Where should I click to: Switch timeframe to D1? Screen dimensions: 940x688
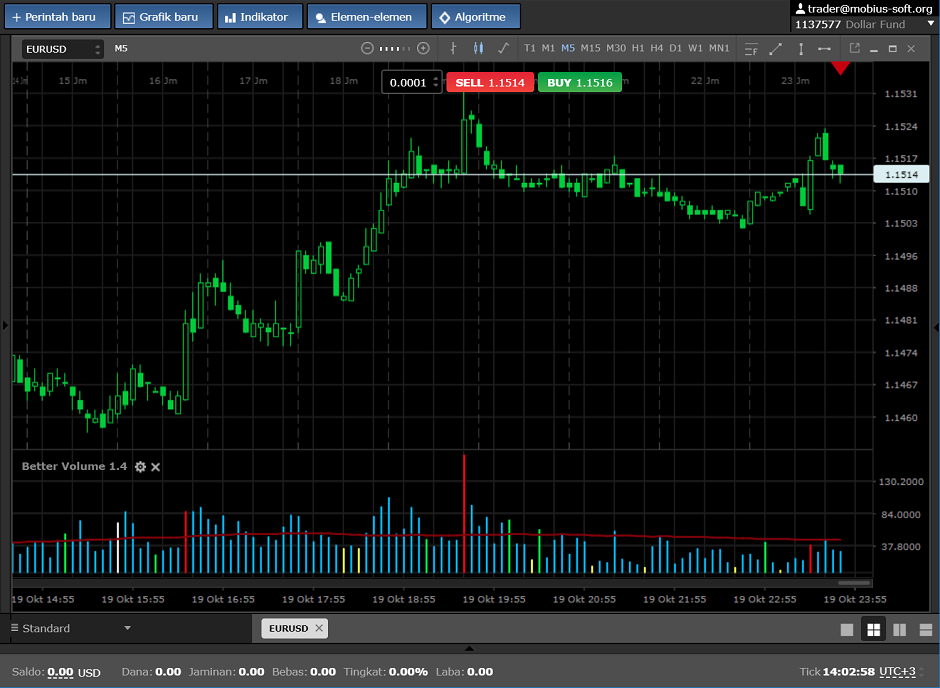point(676,48)
